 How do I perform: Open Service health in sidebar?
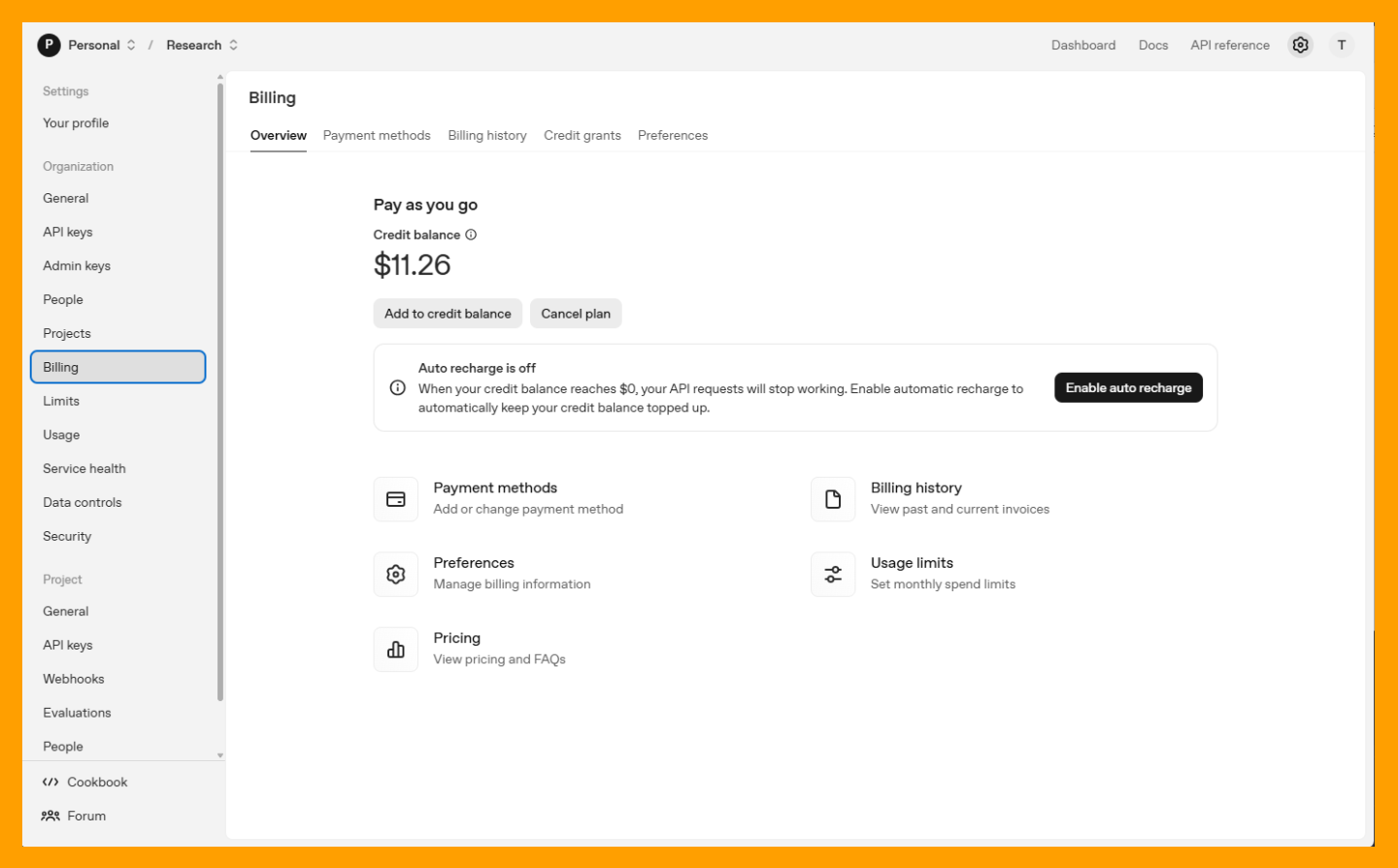pos(84,469)
